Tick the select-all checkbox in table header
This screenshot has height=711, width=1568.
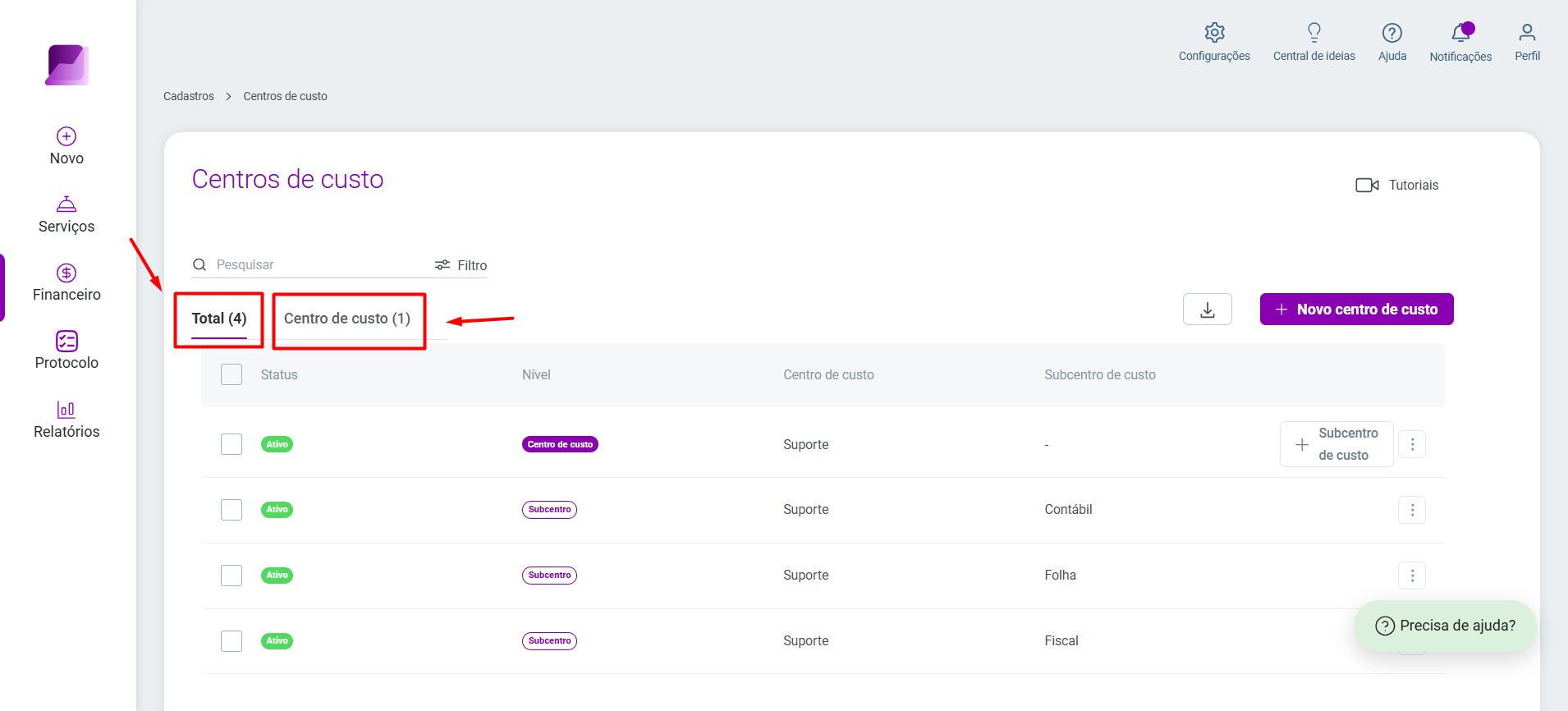[x=232, y=374]
